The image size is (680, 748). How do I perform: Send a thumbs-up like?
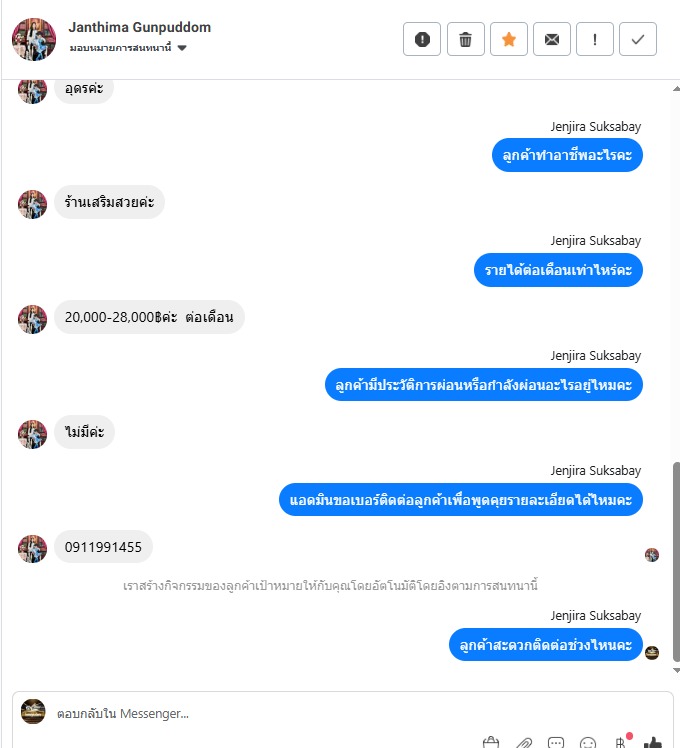[x=653, y=742]
